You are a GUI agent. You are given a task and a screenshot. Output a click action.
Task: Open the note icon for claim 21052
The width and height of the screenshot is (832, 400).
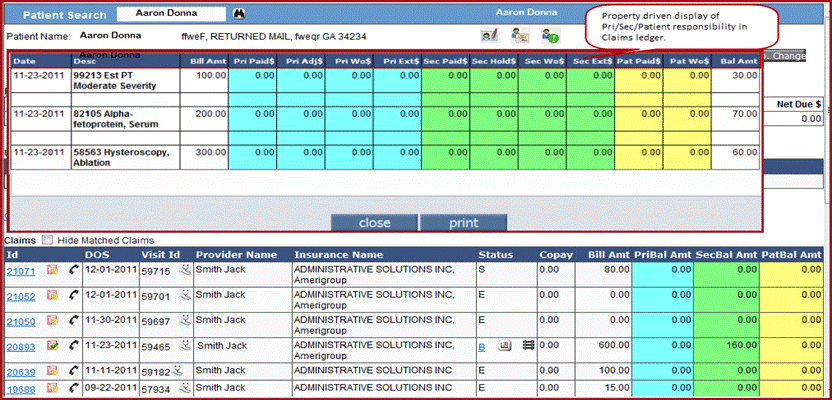click(52, 295)
